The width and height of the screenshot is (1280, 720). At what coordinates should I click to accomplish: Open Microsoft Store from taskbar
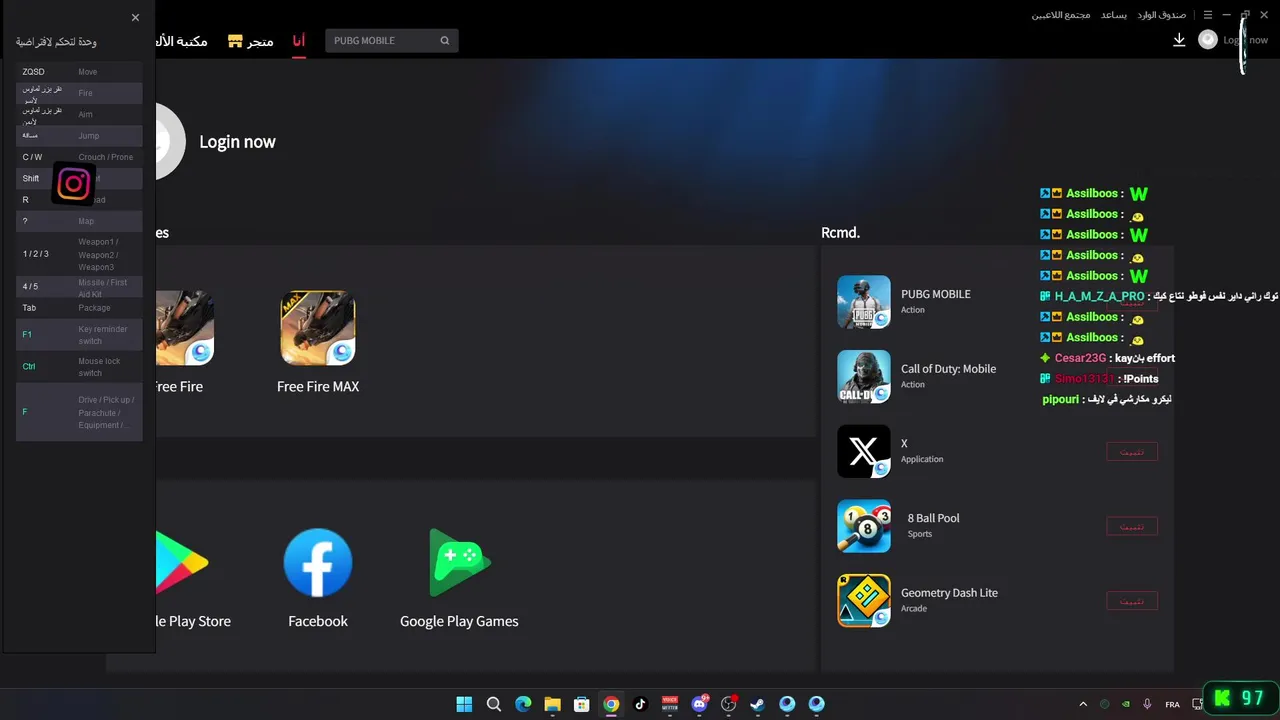(581, 704)
